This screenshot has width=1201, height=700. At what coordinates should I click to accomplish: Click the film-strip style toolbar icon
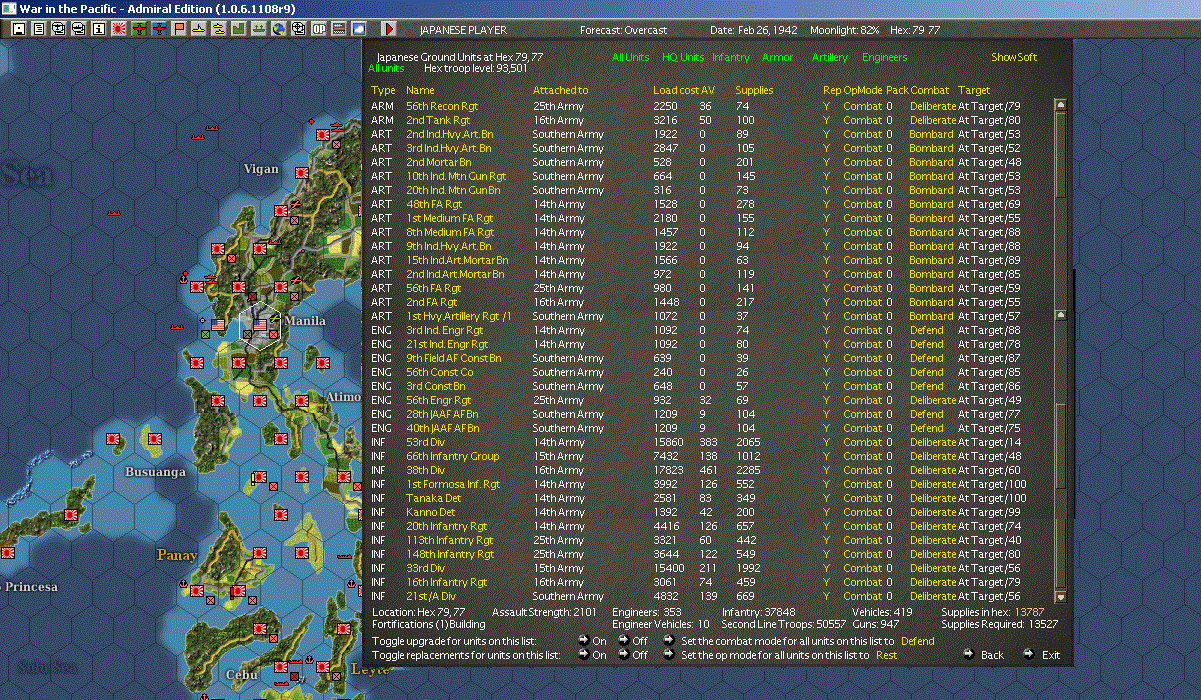pyautogui.click(x=339, y=29)
